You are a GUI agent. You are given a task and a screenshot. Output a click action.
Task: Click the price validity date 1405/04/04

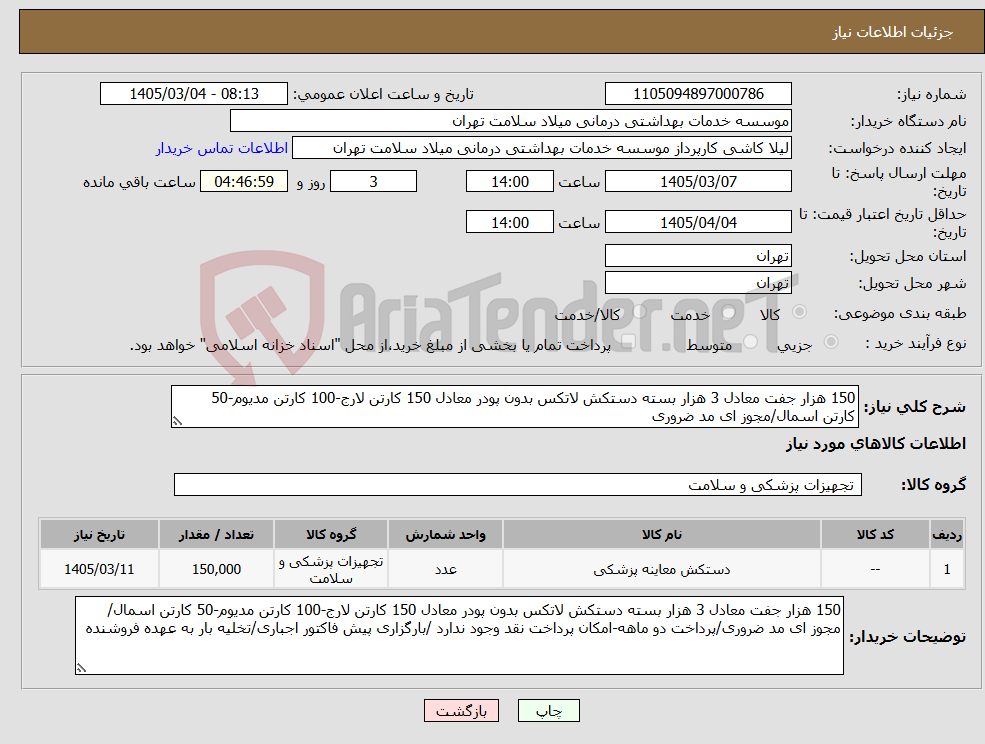698,222
